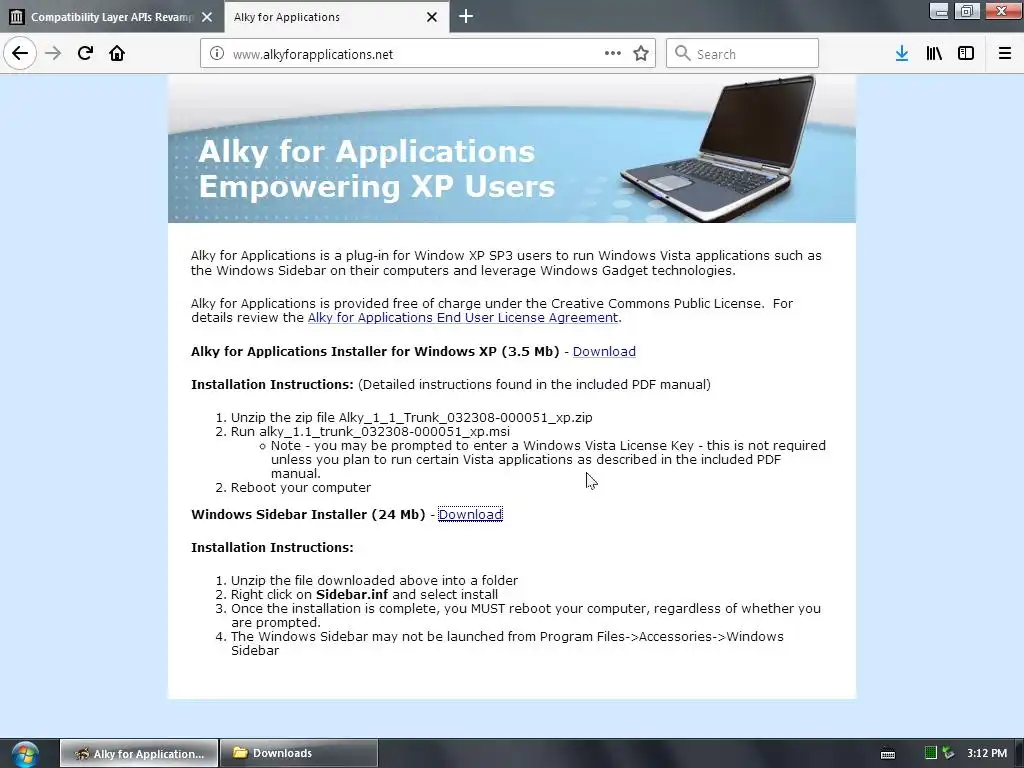The image size is (1024, 768).
Task: Go back to the previous page
Action: click(x=20, y=54)
